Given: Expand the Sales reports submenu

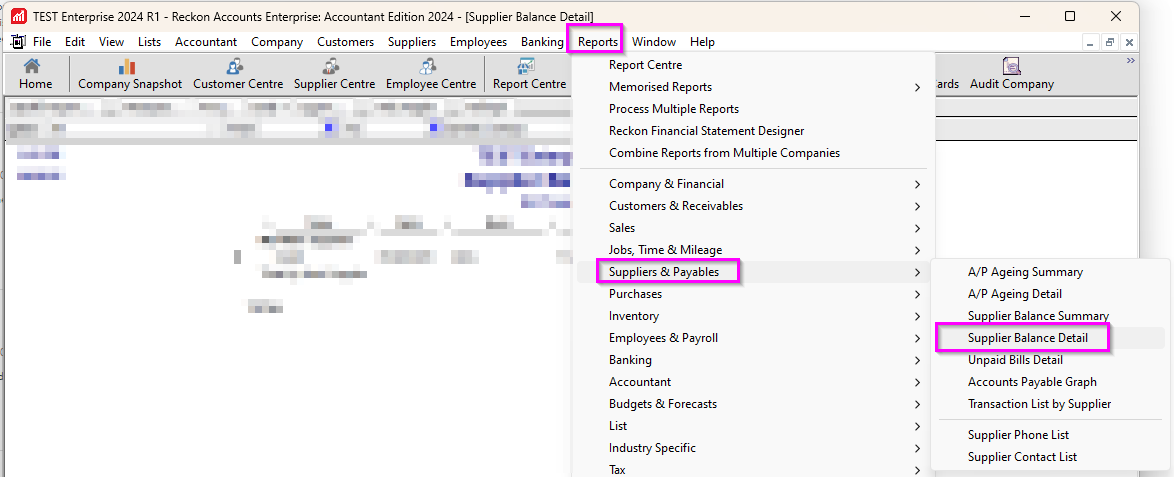Looking at the screenshot, I should tap(752, 228).
